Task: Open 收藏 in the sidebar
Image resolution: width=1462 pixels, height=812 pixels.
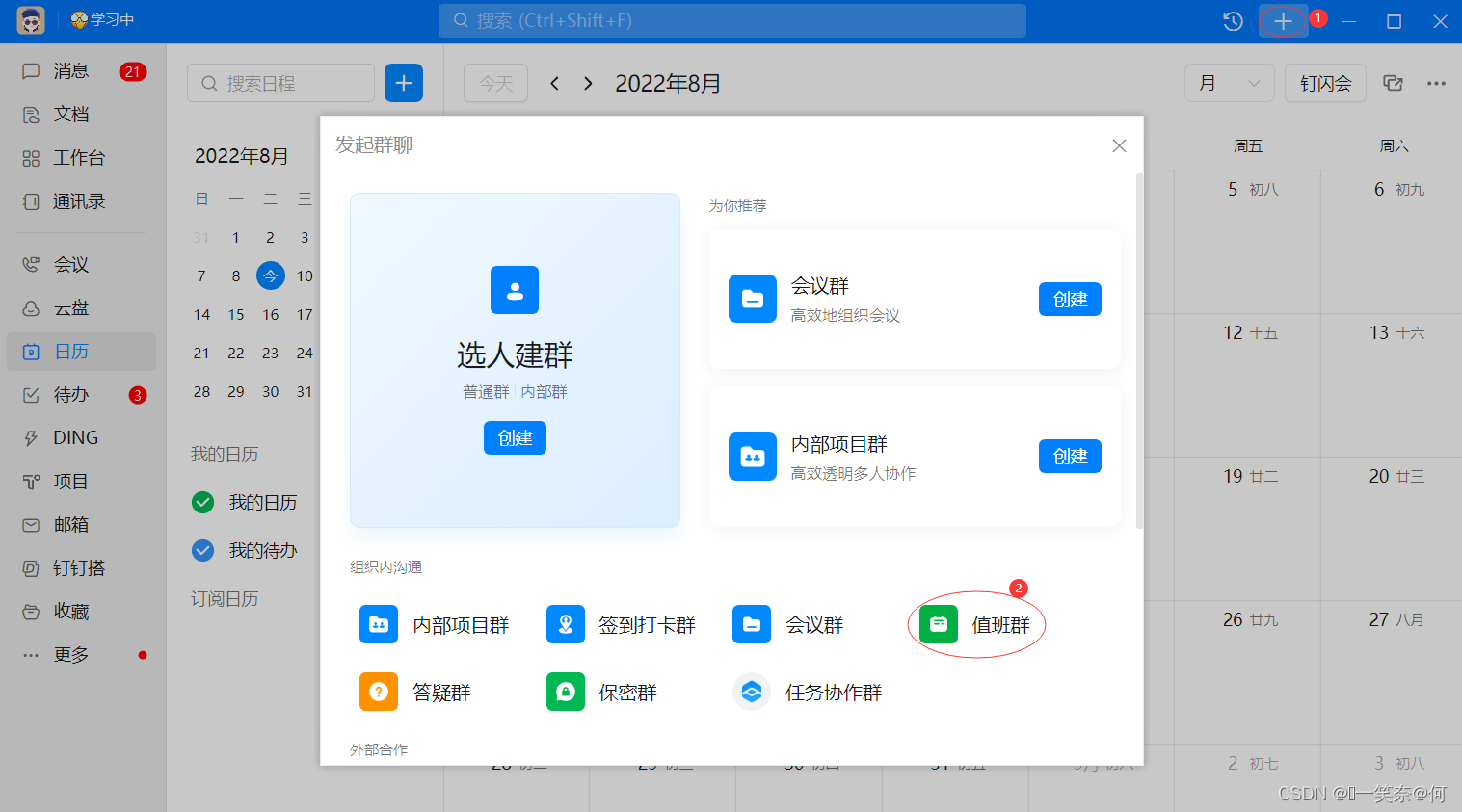Action: click(83, 612)
